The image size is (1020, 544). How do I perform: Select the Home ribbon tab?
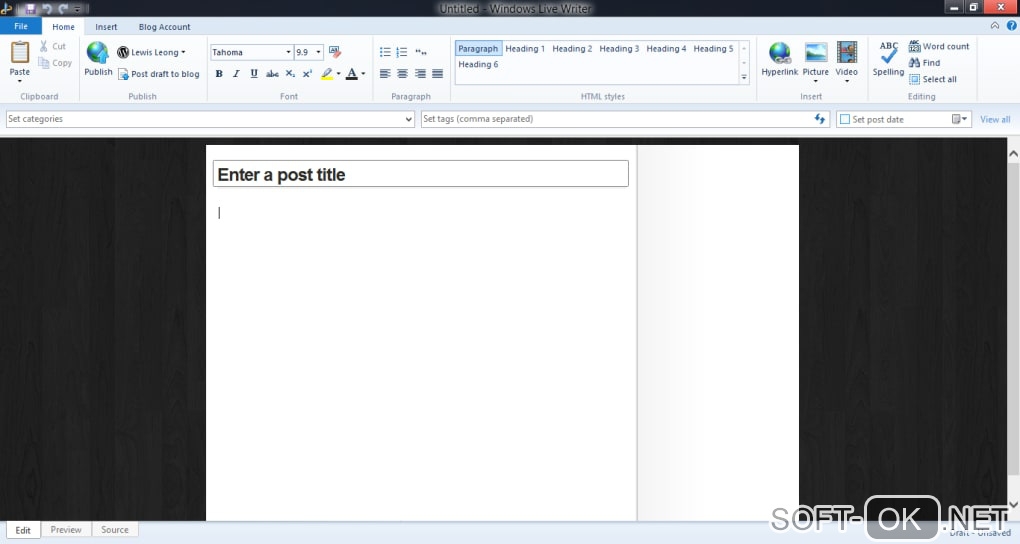tap(63, 27)
